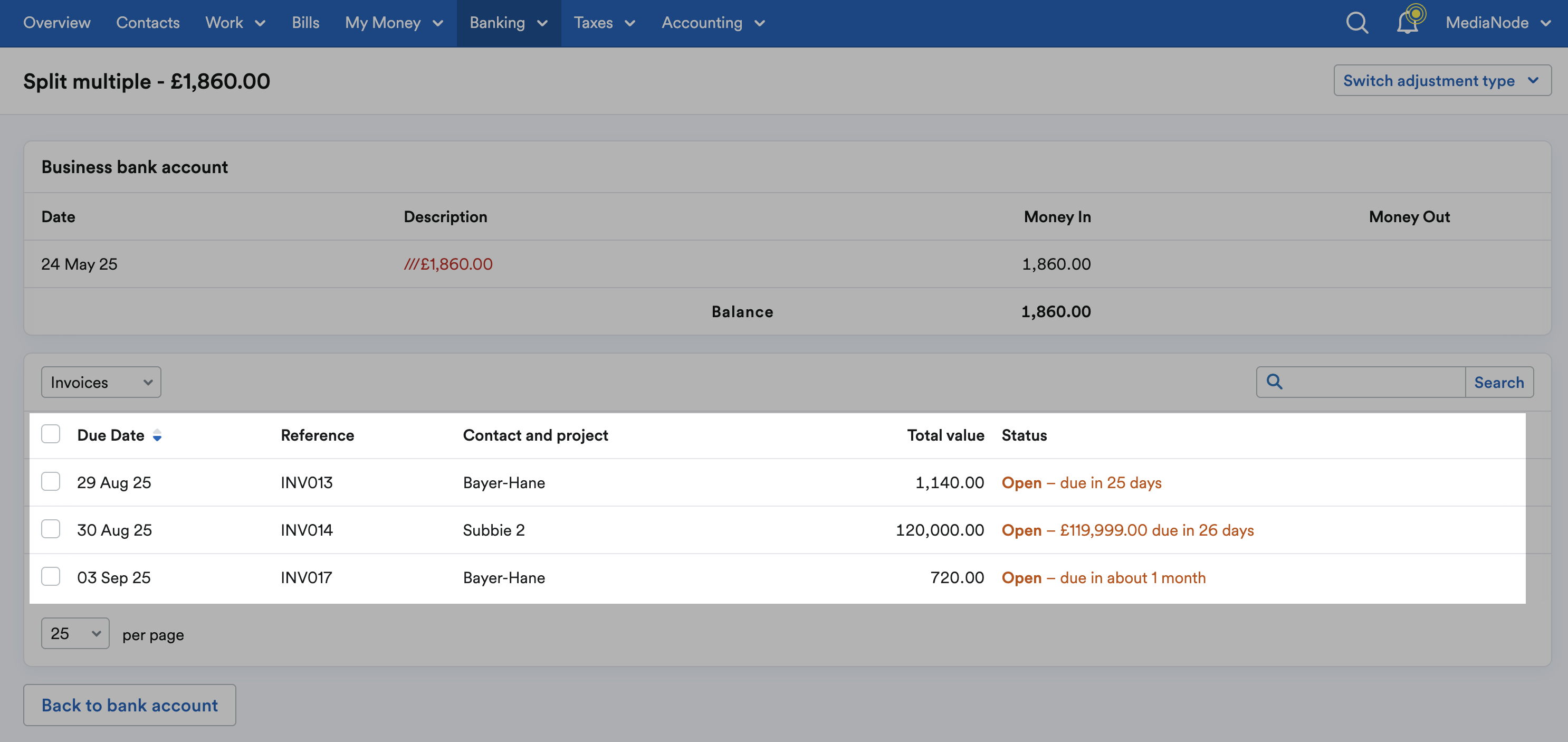Sort invoices using the Due Date arrows
1568x742 pixels.
point(158,435)
